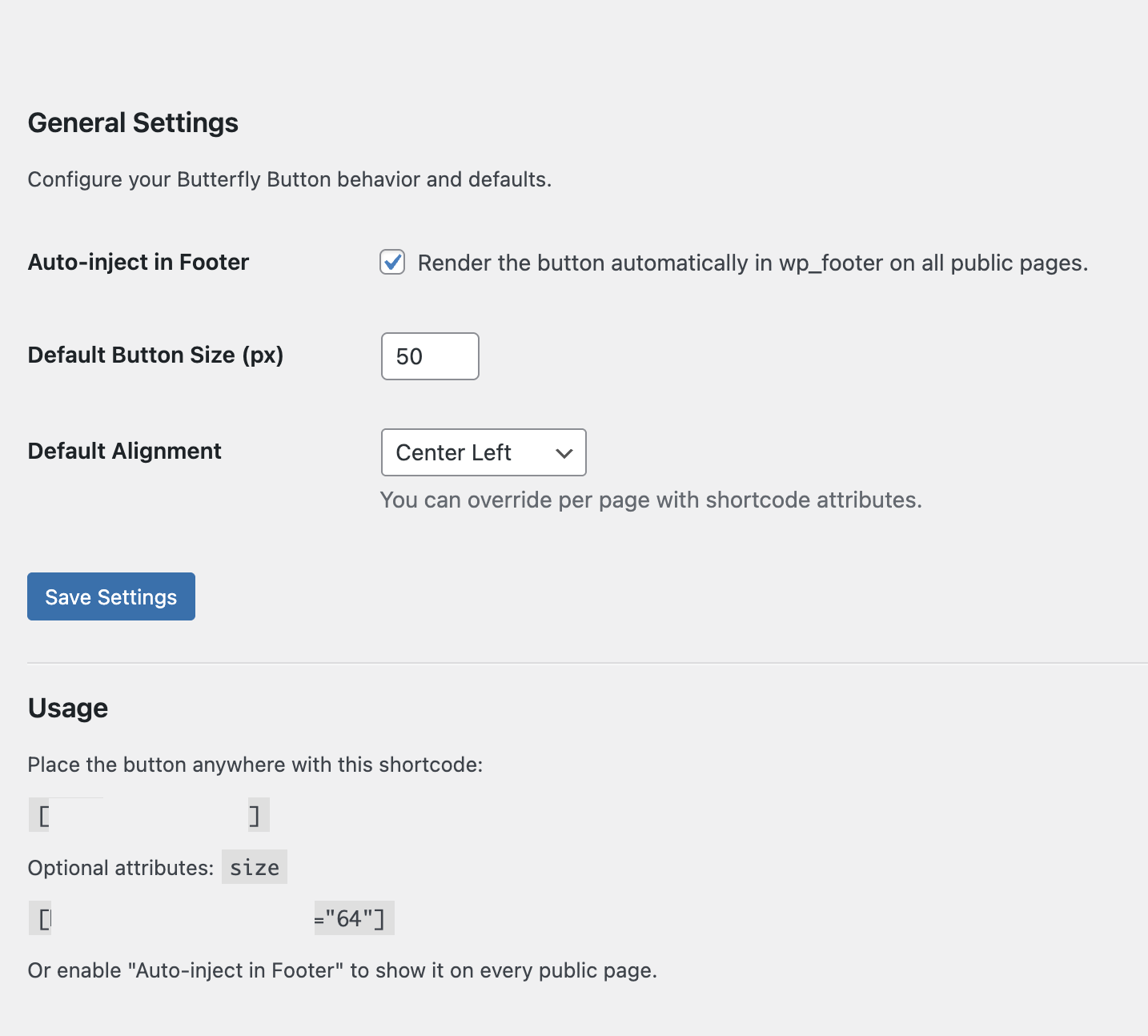Screen dimensions: 1148x1036
Task: Click the "Optional attributes:" text
Action: [121, 868]
